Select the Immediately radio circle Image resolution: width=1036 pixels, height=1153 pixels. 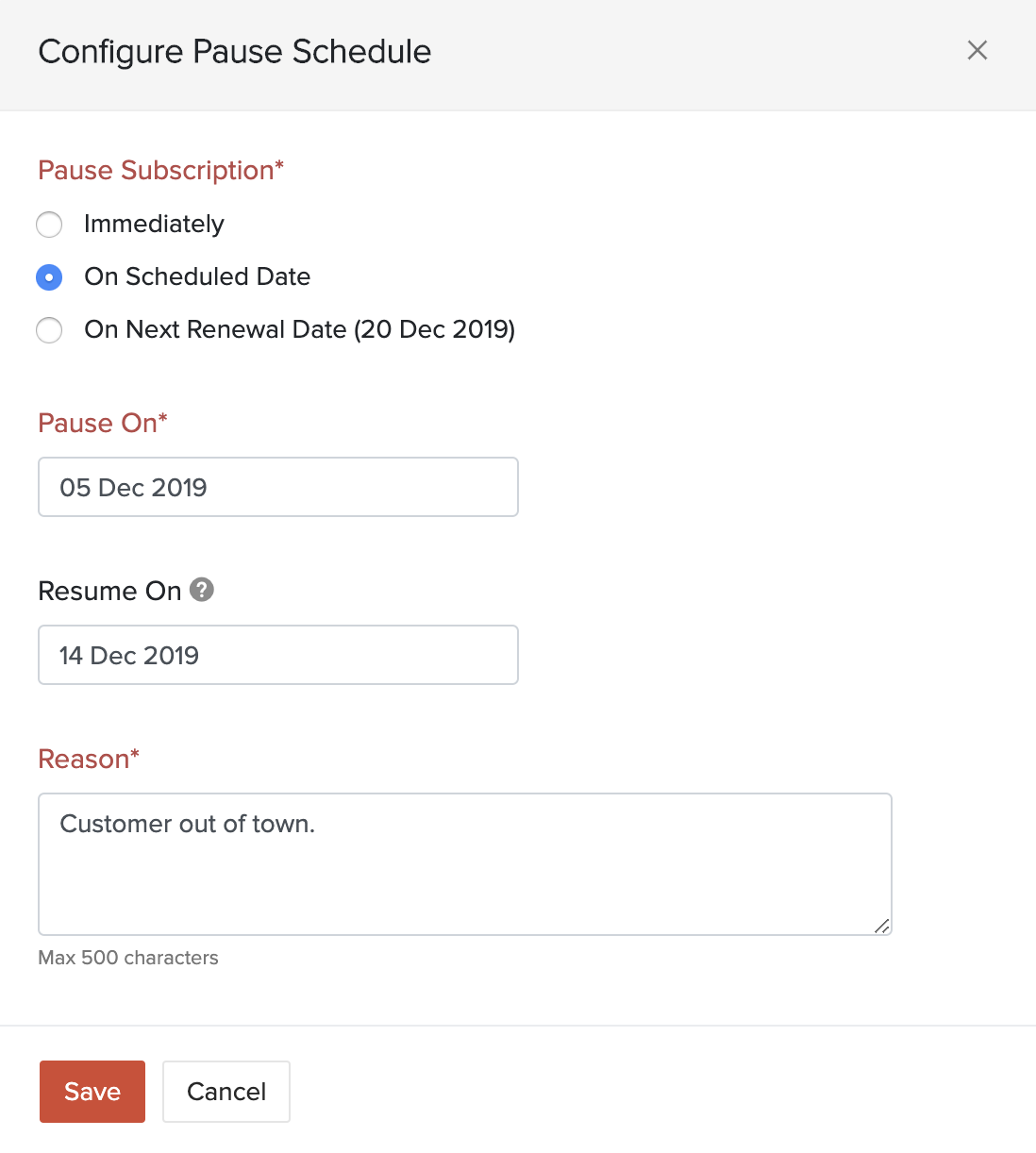click(x=49, y=225)
